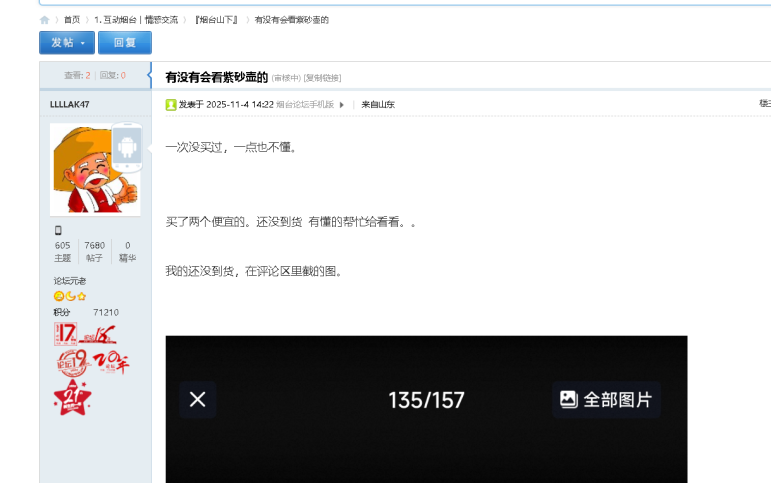
Task: Click the 17th anniversary medal badge
Action: pyautogui.click(x=66, y=334)
